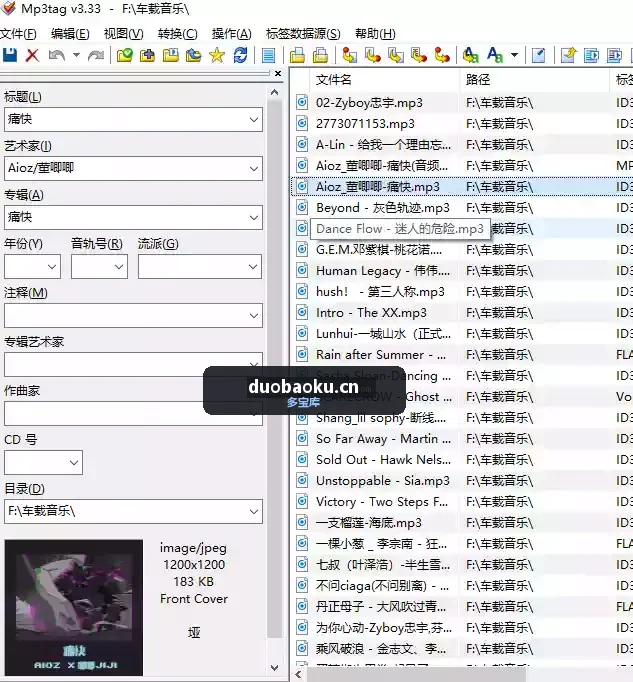633x682 pixels.
Task: Select file 一支榴莲-海底.mp3
Action: pos(369,523)
